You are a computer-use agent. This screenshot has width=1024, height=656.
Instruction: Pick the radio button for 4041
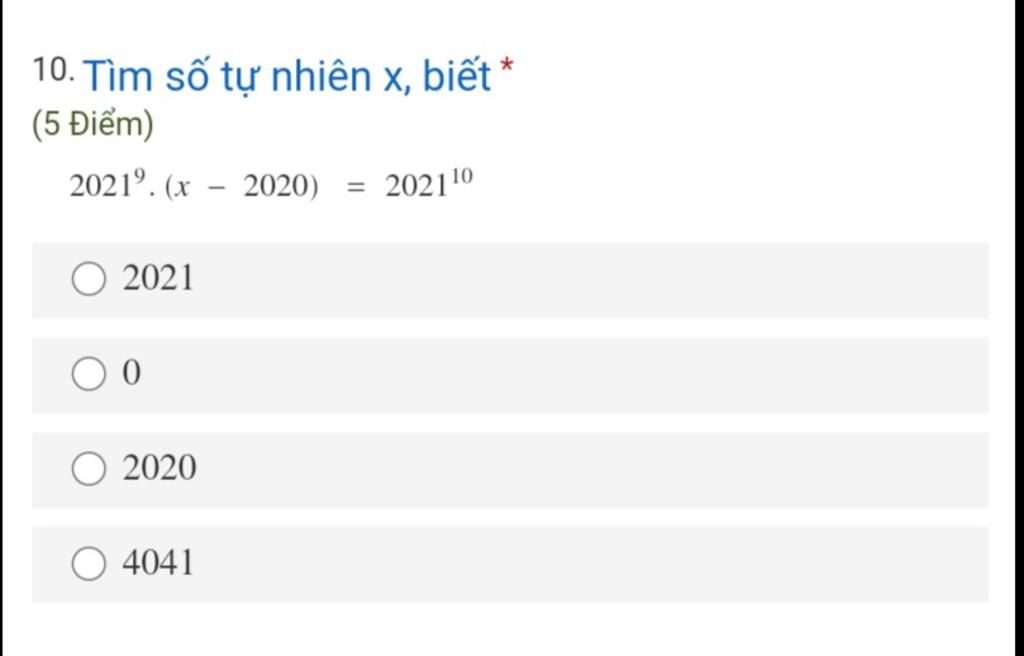tap(89, 563)
